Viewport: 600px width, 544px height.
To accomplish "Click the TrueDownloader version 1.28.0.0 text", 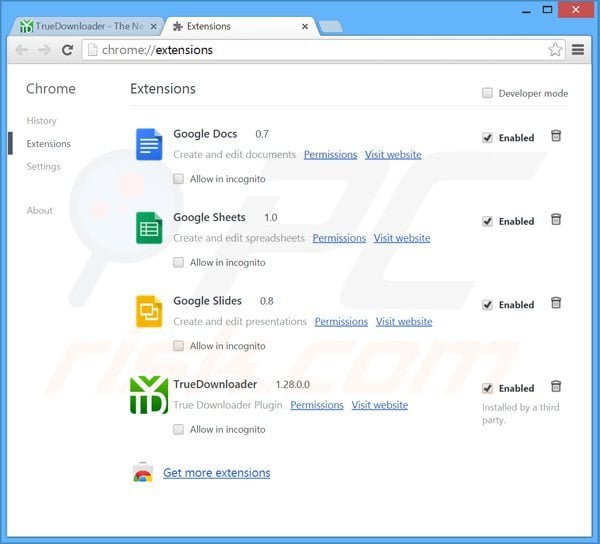I will [293, 384].
